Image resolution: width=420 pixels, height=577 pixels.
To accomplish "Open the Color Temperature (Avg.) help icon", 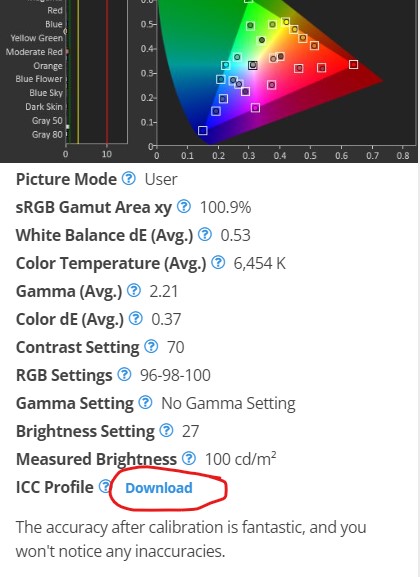I will 218,262.
